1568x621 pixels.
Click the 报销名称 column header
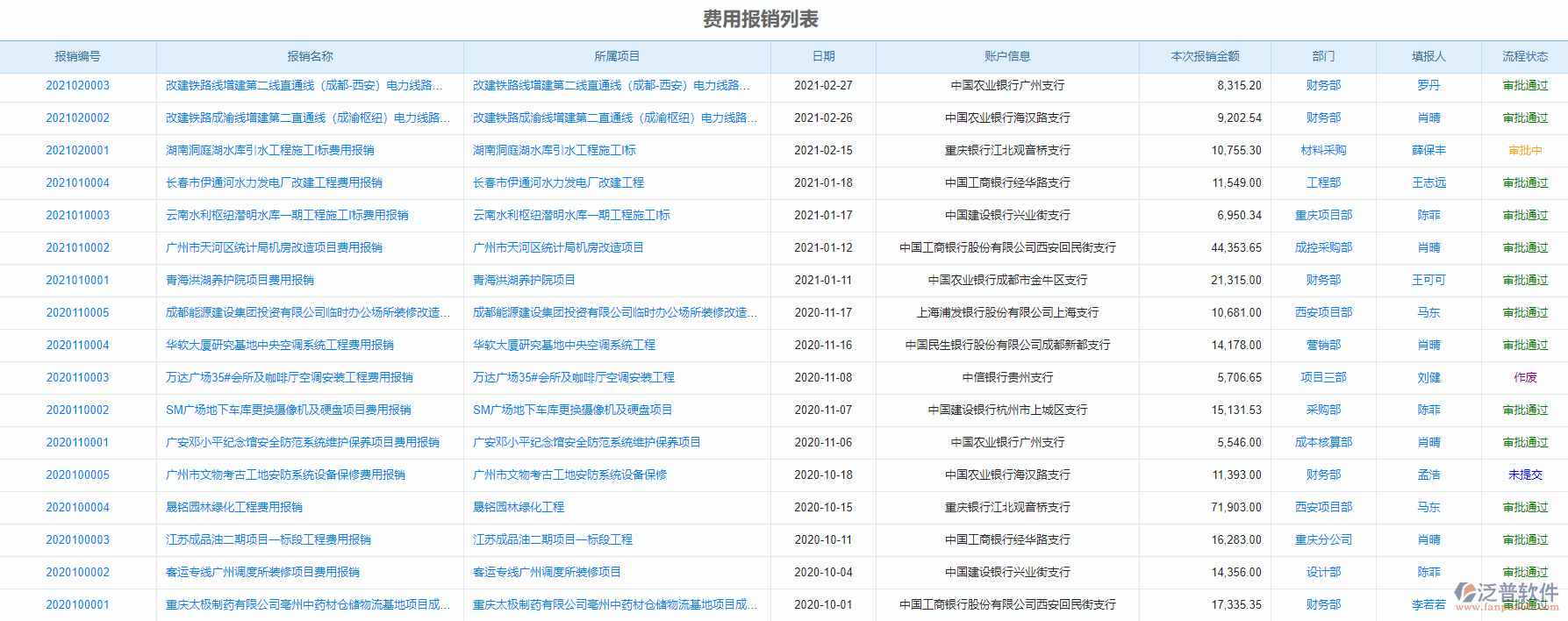(x=310, y=56)
